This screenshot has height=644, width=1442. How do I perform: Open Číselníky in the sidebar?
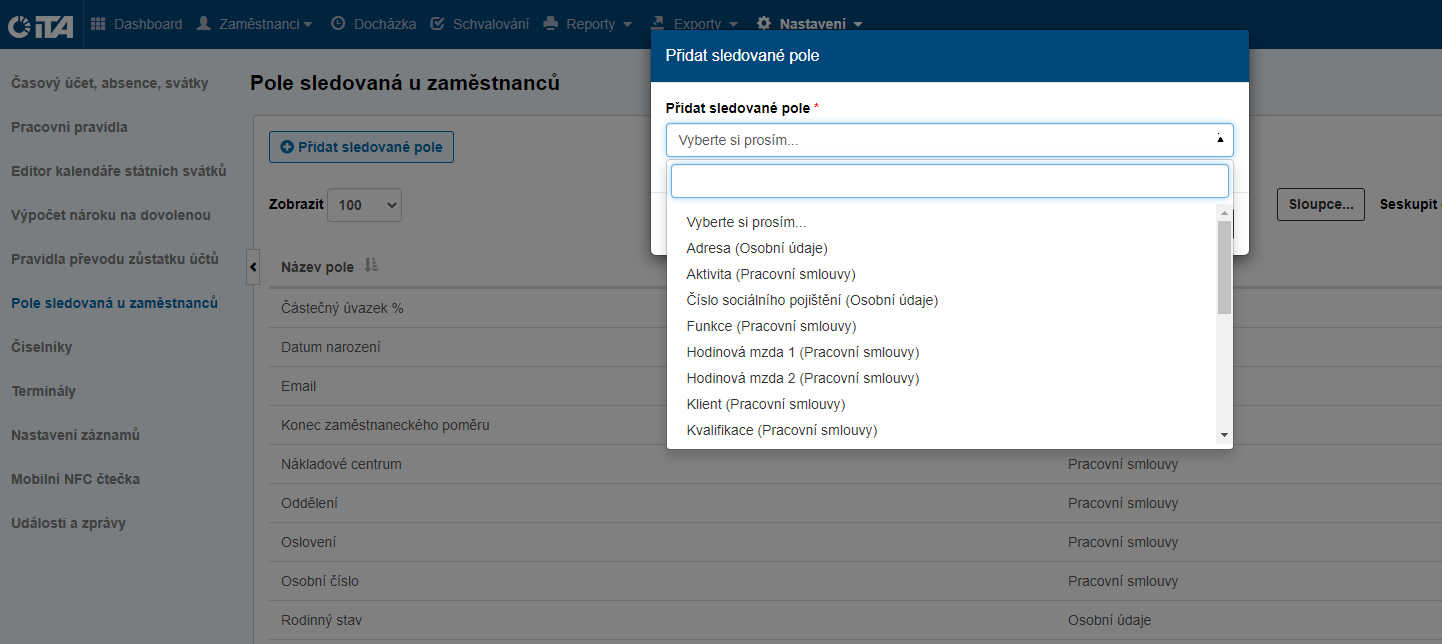42,347
